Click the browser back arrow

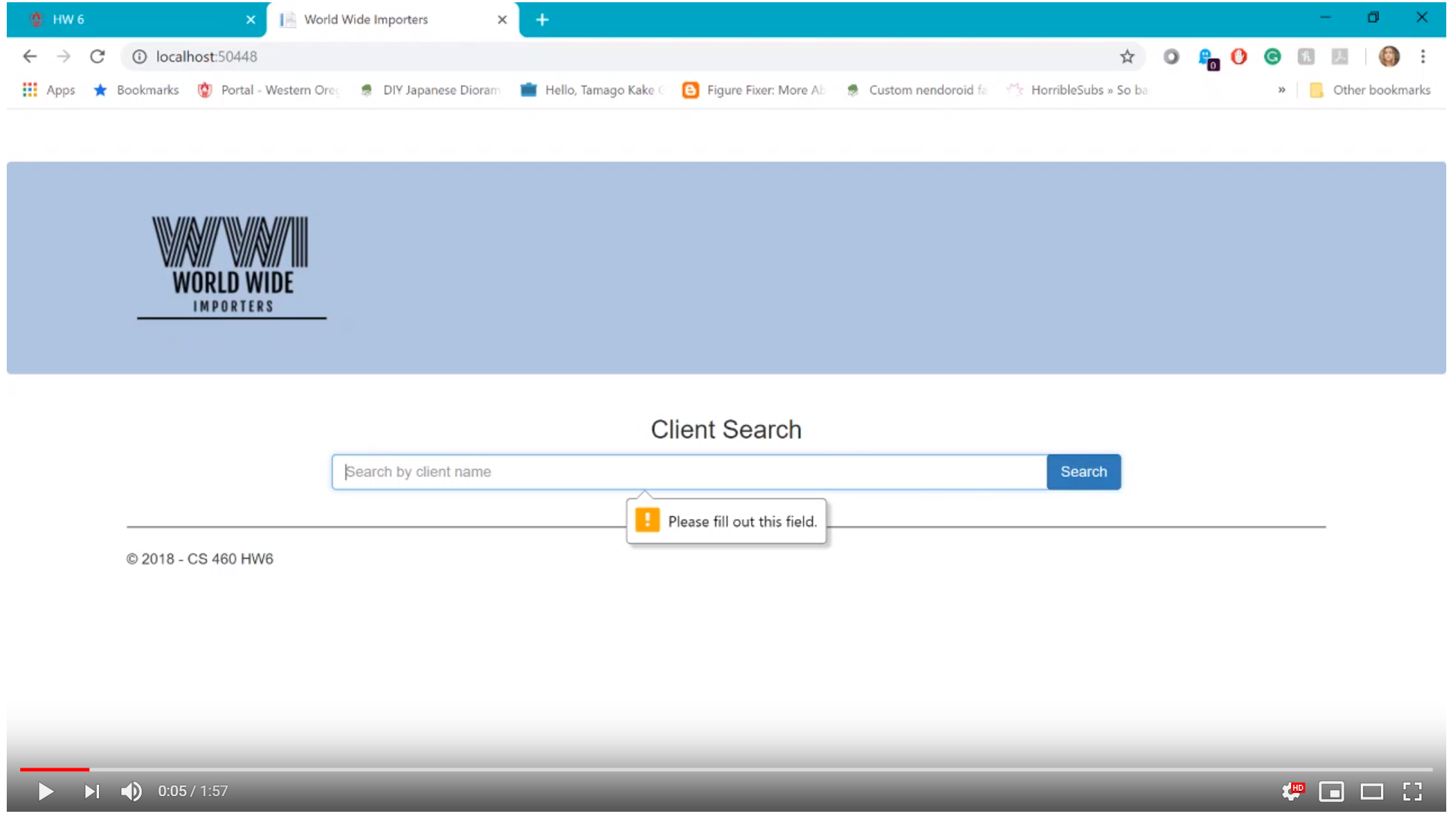pos(30,56)
